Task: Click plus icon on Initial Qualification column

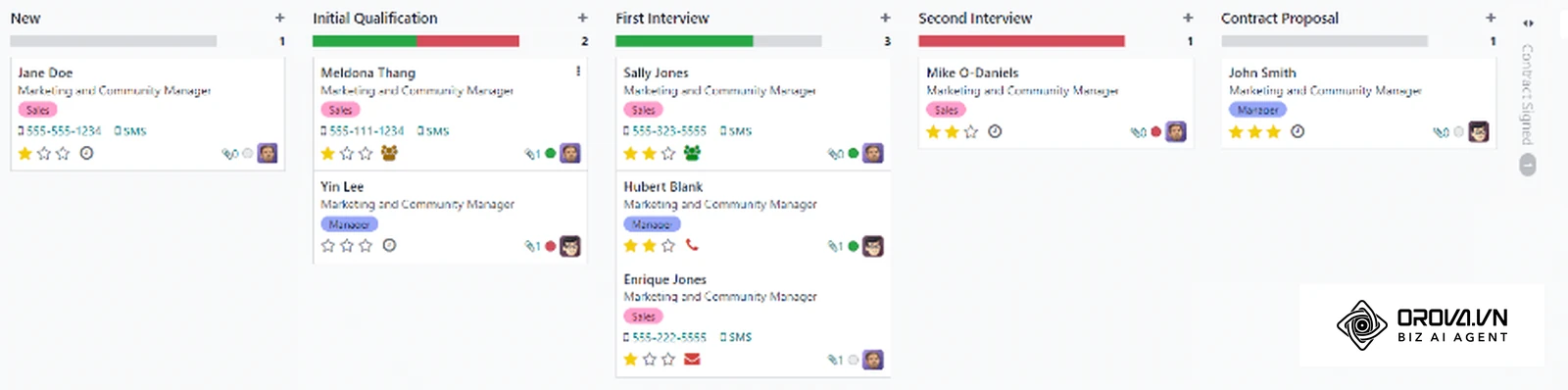Action: click(x=582, y=18)
